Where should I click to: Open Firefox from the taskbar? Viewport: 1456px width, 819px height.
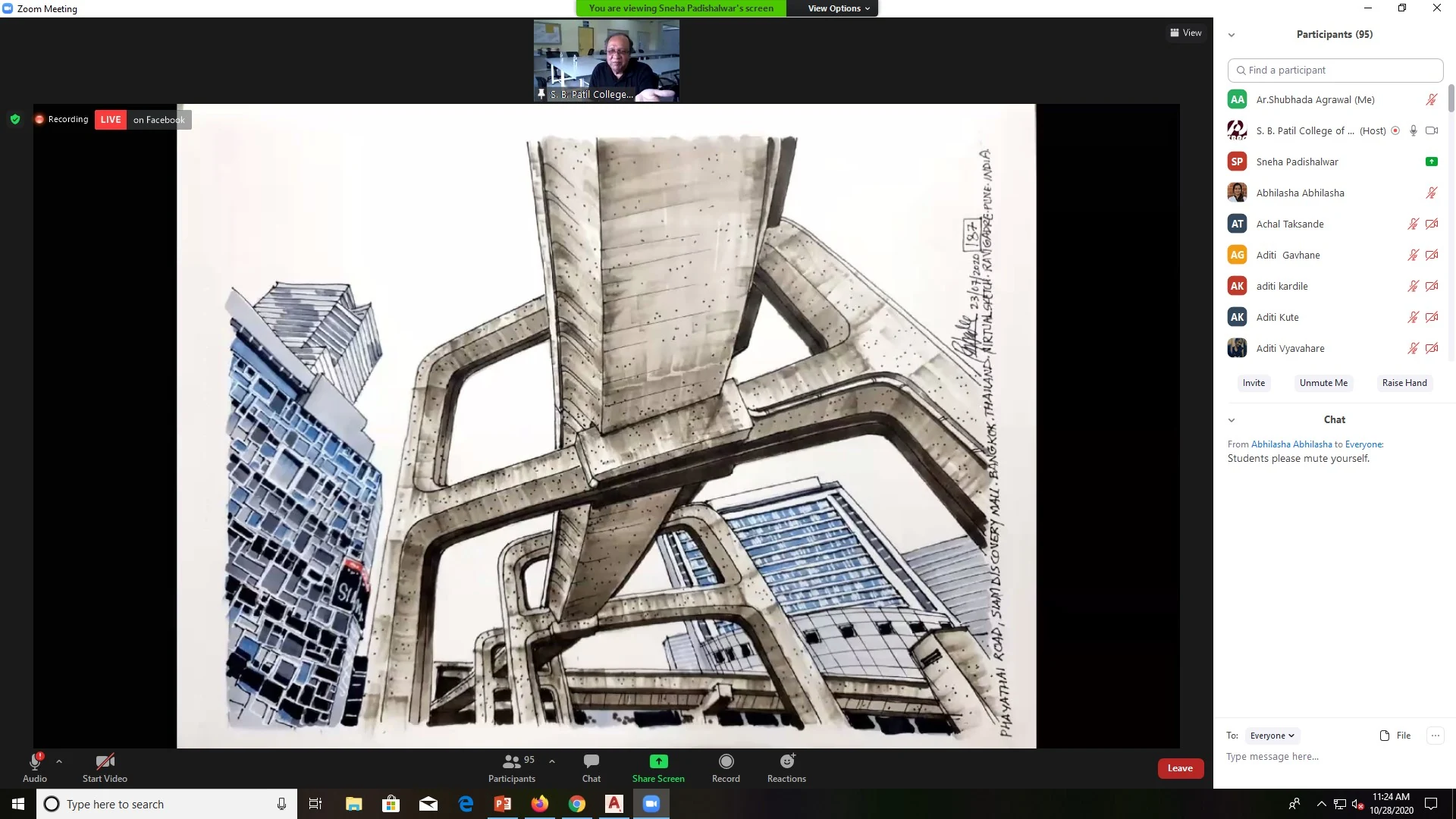[x=540, y=804]
